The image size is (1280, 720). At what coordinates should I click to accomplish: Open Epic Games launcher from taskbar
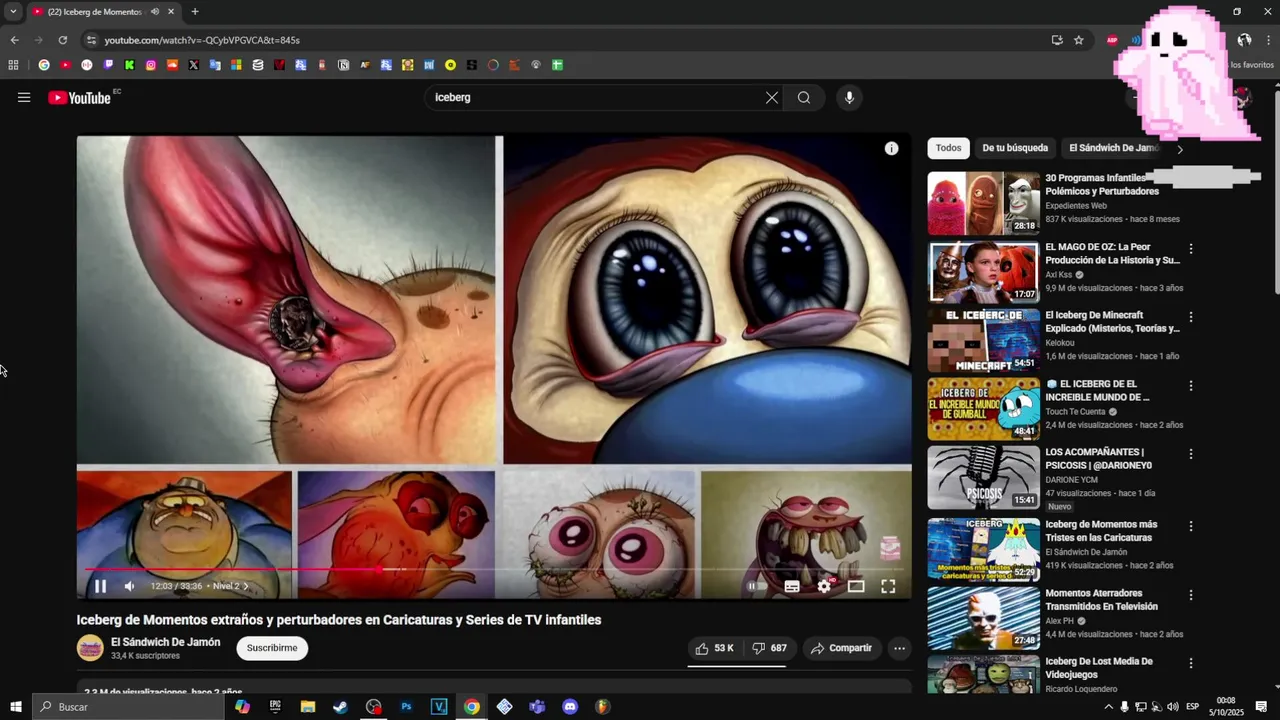coord(275,707)
